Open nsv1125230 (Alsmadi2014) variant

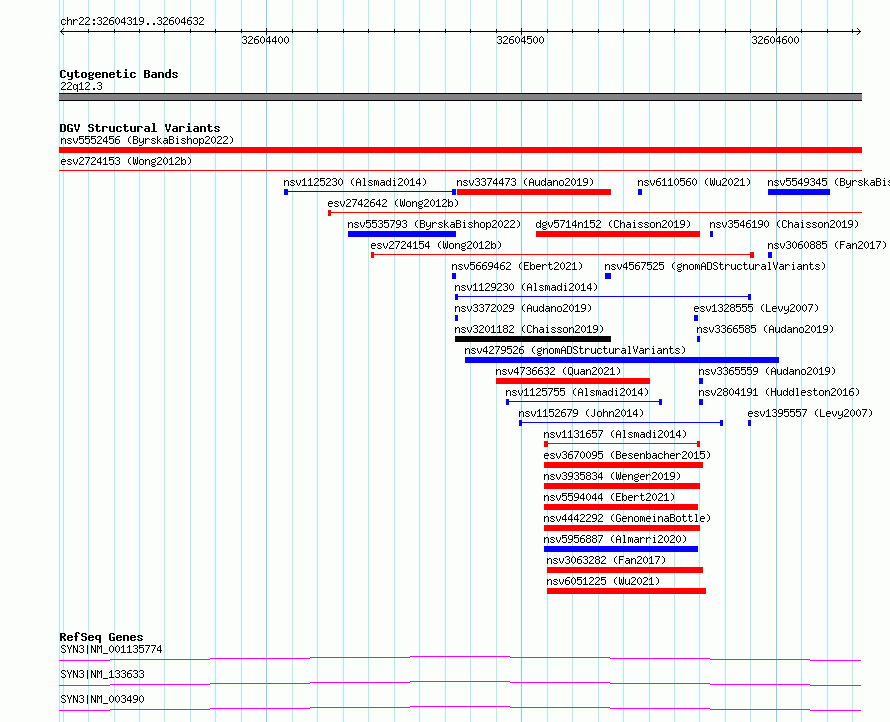pos(355,182)
